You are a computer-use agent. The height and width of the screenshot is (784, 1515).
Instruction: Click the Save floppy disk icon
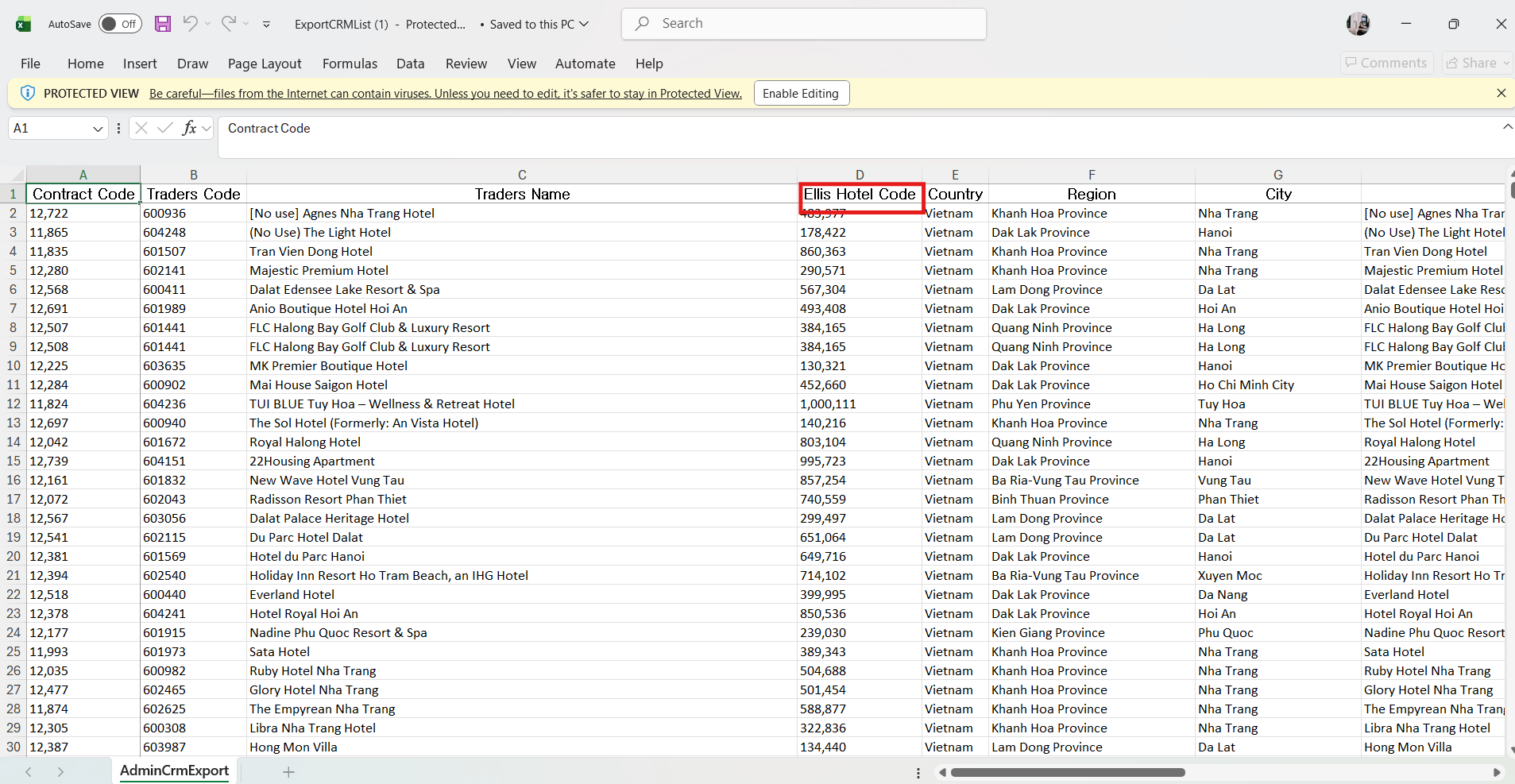pos(163,24)
